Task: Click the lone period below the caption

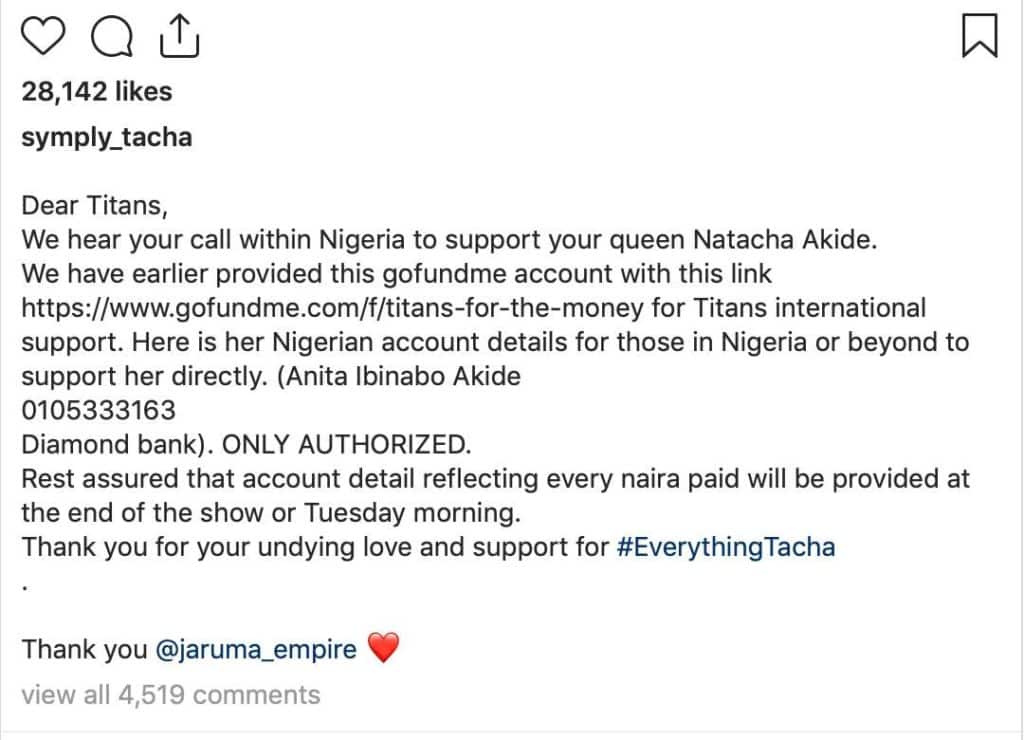Action: pyautogui.click(x=24, y=588)
